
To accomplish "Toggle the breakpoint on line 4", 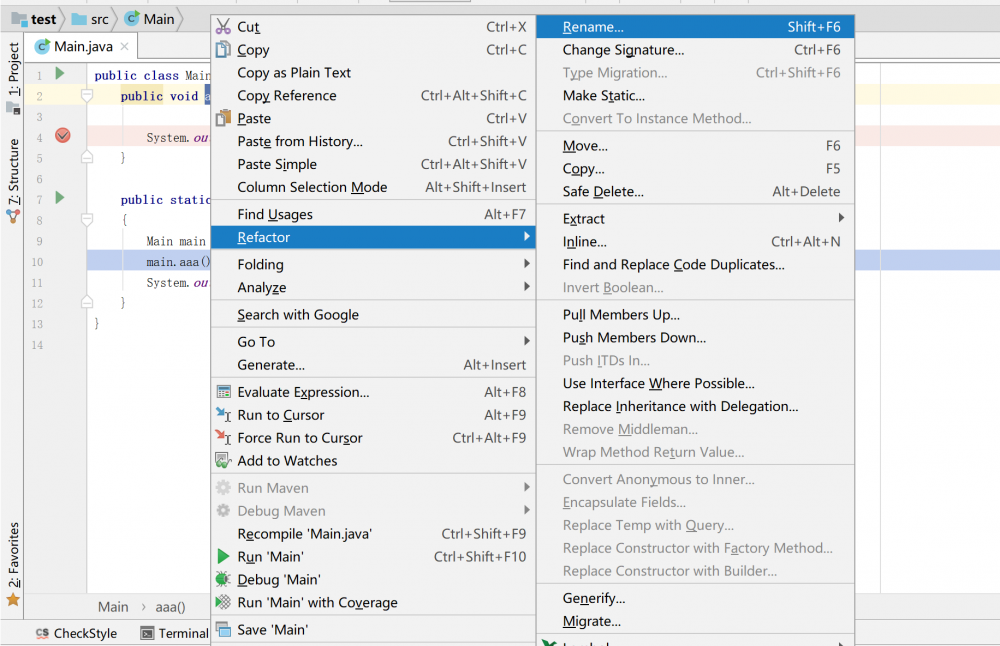I will coord(62,134).
